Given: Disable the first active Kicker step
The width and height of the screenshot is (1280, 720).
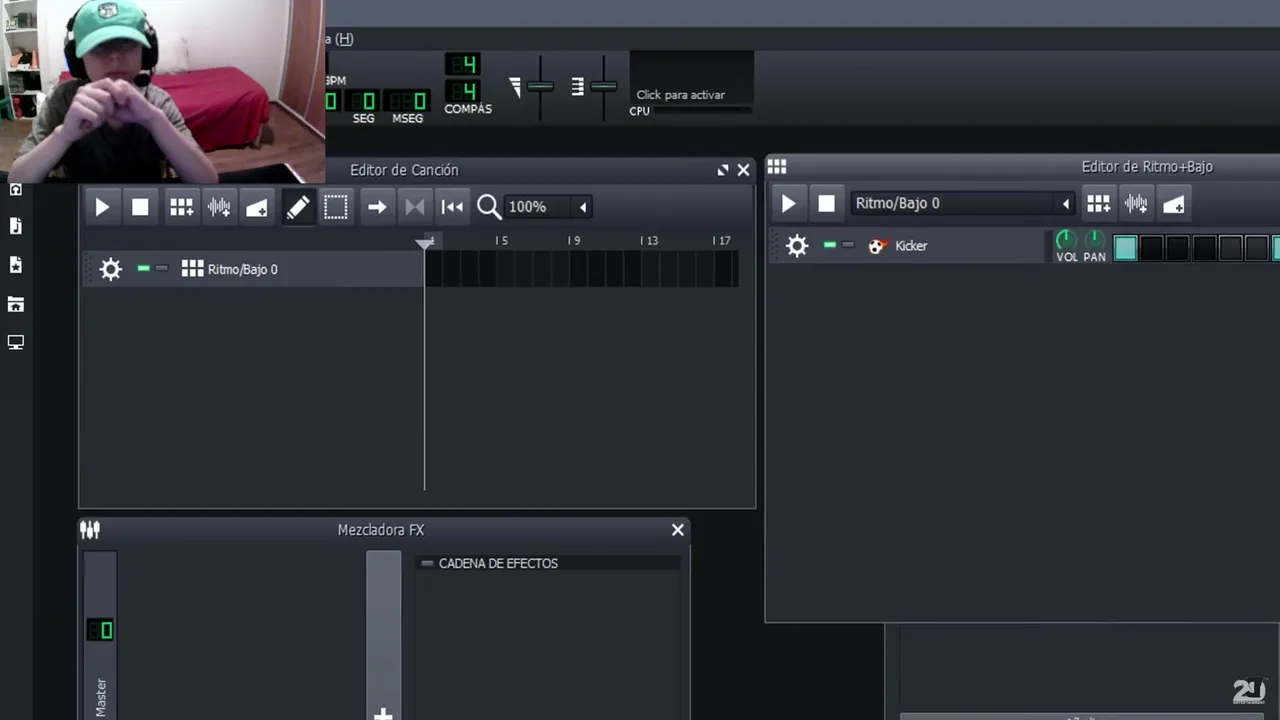Looking at the screenshot, I should 1125,248.
